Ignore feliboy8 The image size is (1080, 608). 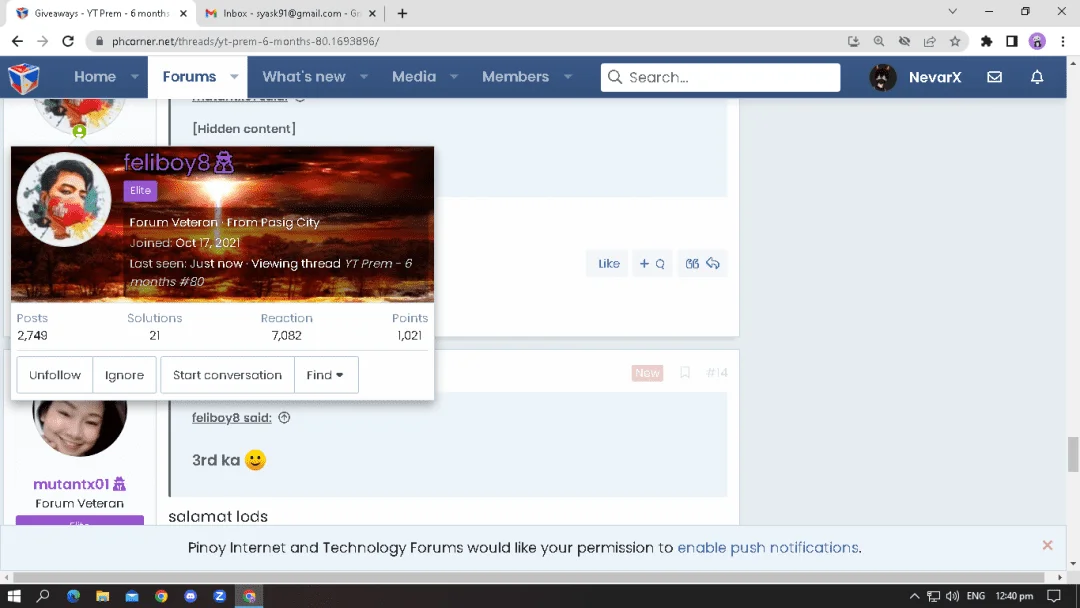pos(125,375)
